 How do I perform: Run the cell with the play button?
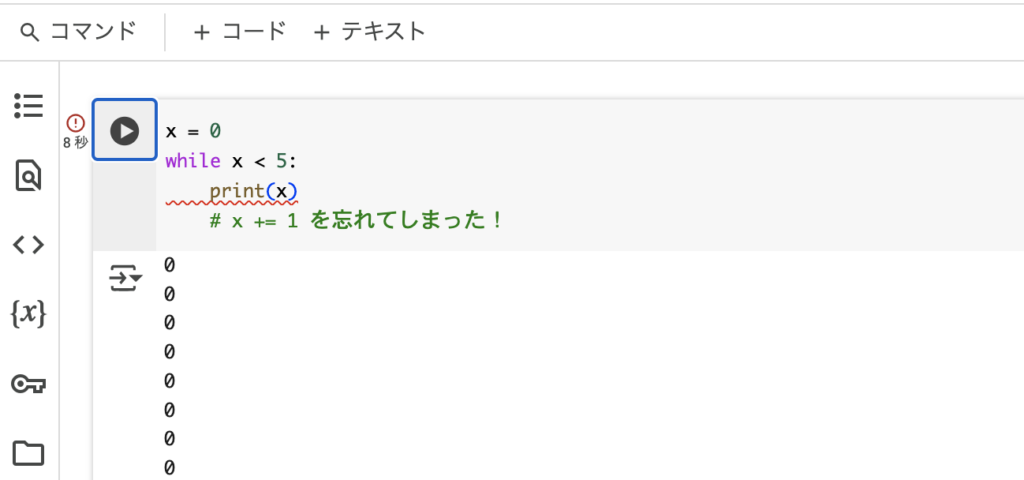[124, 131]
